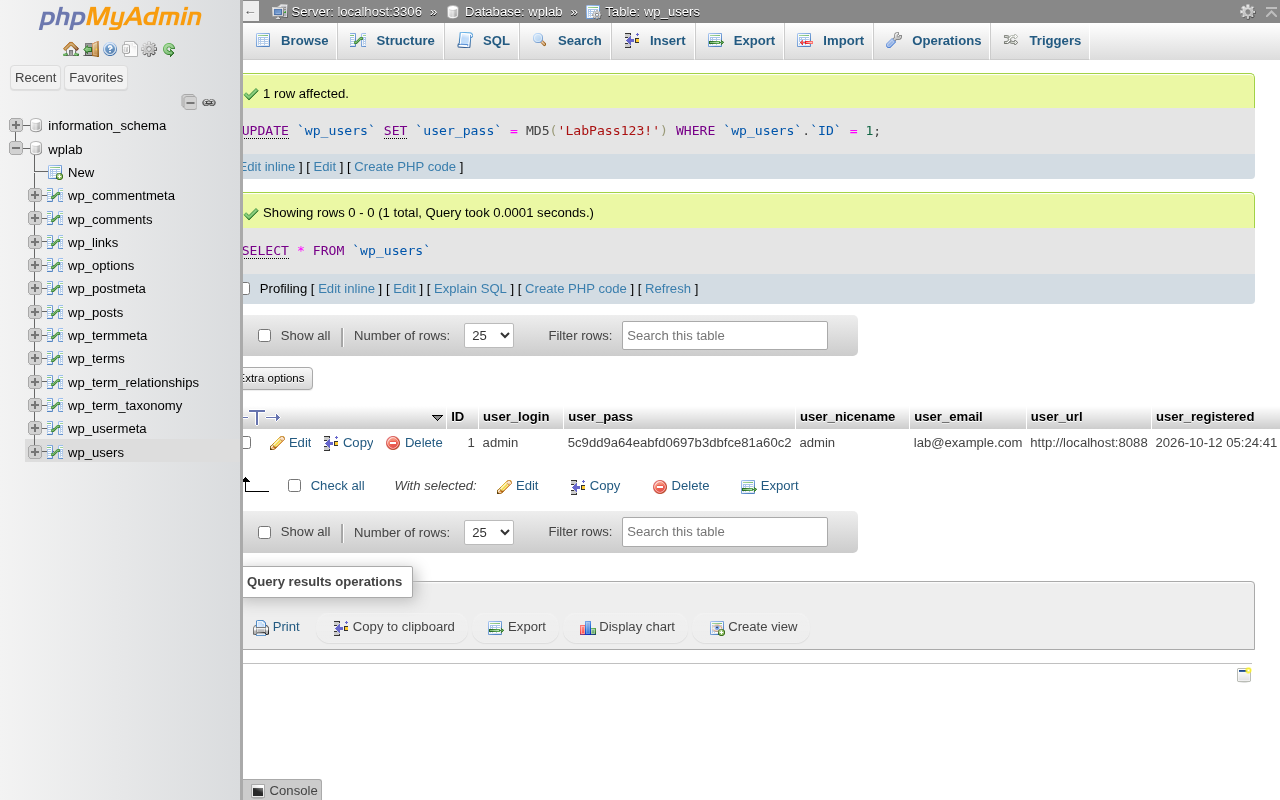Click Print icon in query results operations
The image size is (1280, 800).
pos(261,628)
